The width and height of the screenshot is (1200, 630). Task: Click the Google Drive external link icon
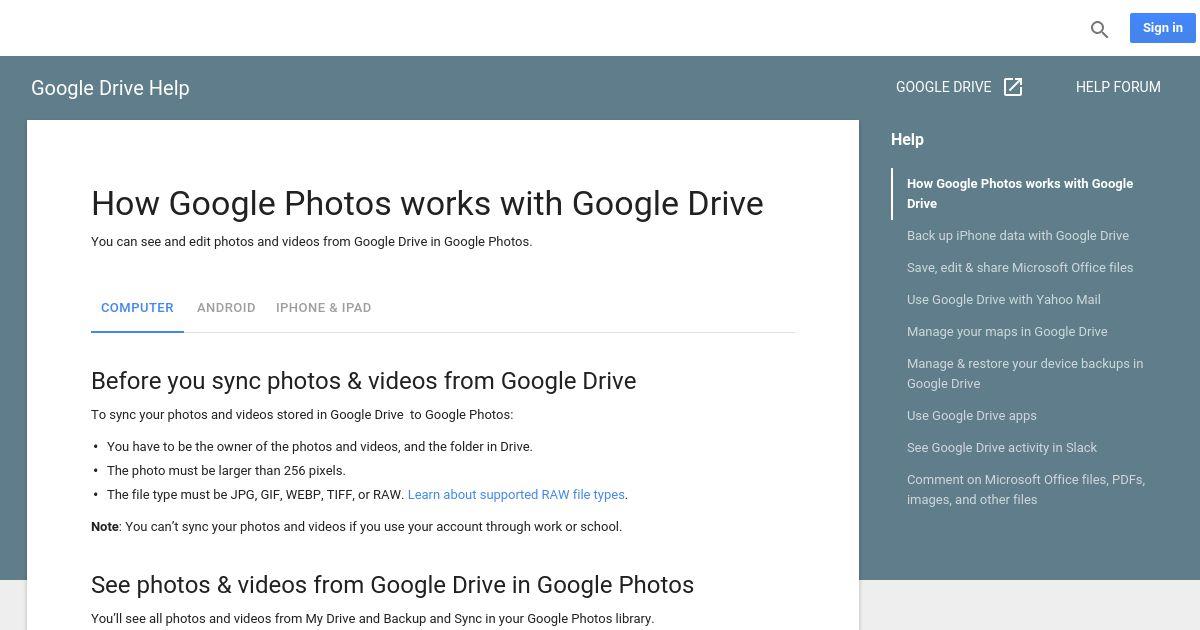coord(1013,87)
